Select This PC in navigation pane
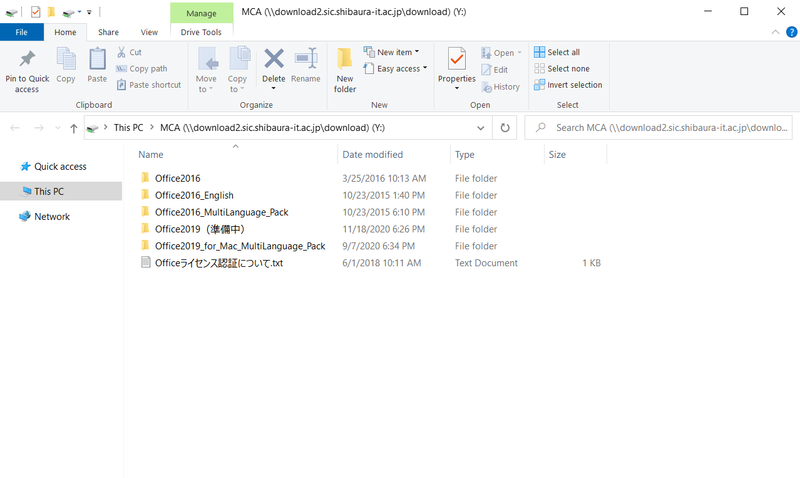 tap(49, 191)
